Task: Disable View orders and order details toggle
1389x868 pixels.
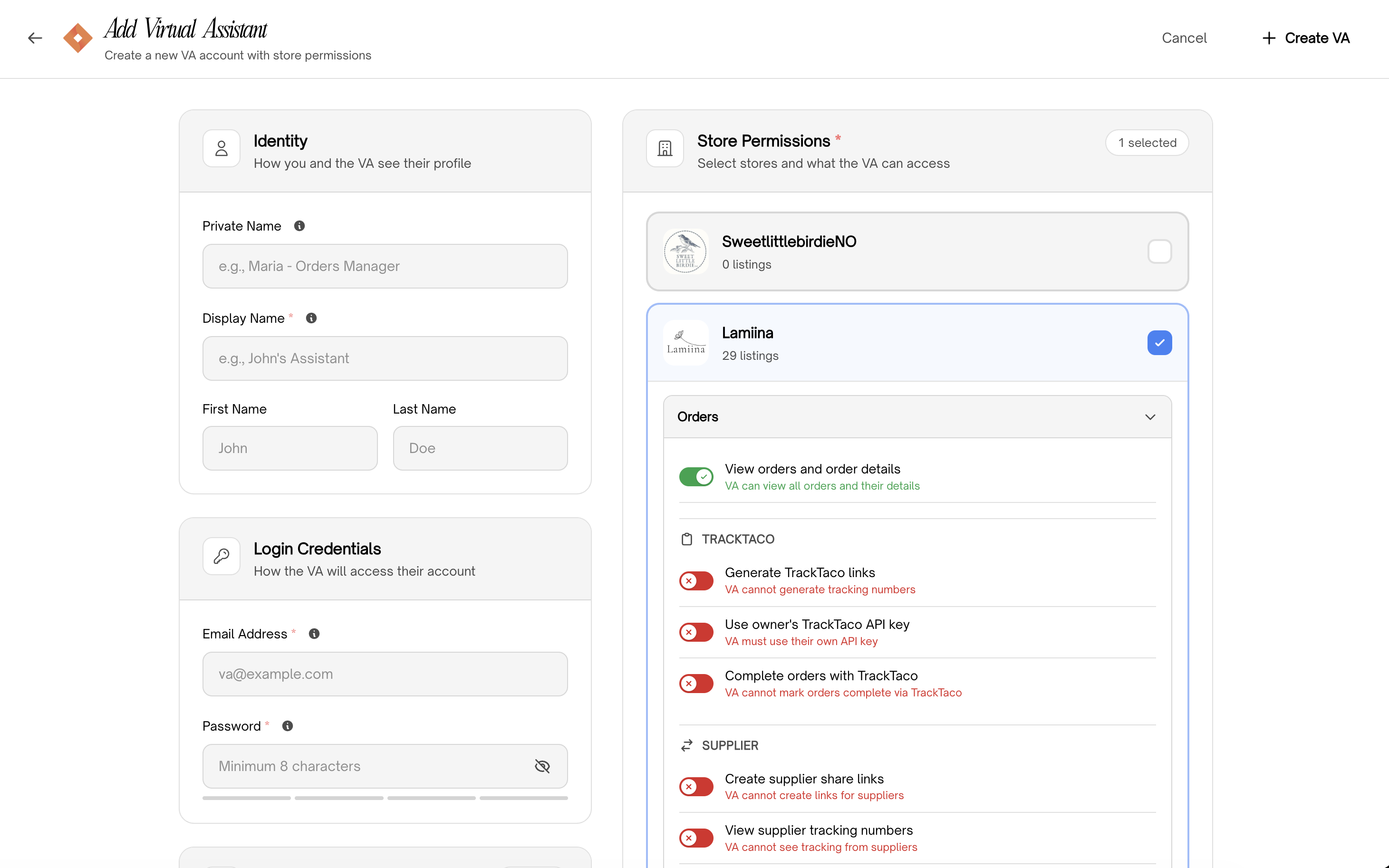Action: pos(695,476)
